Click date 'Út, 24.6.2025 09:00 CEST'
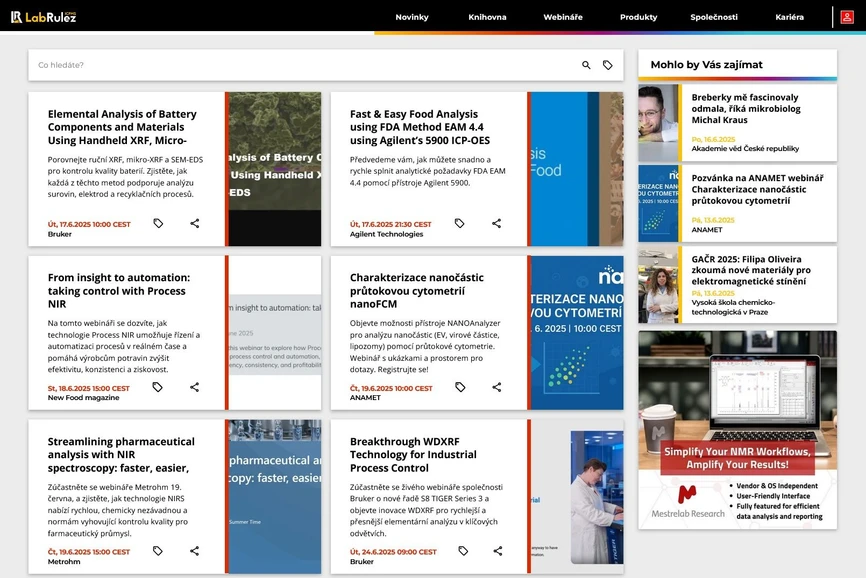The image size is (866, 578). pos(393,552)
